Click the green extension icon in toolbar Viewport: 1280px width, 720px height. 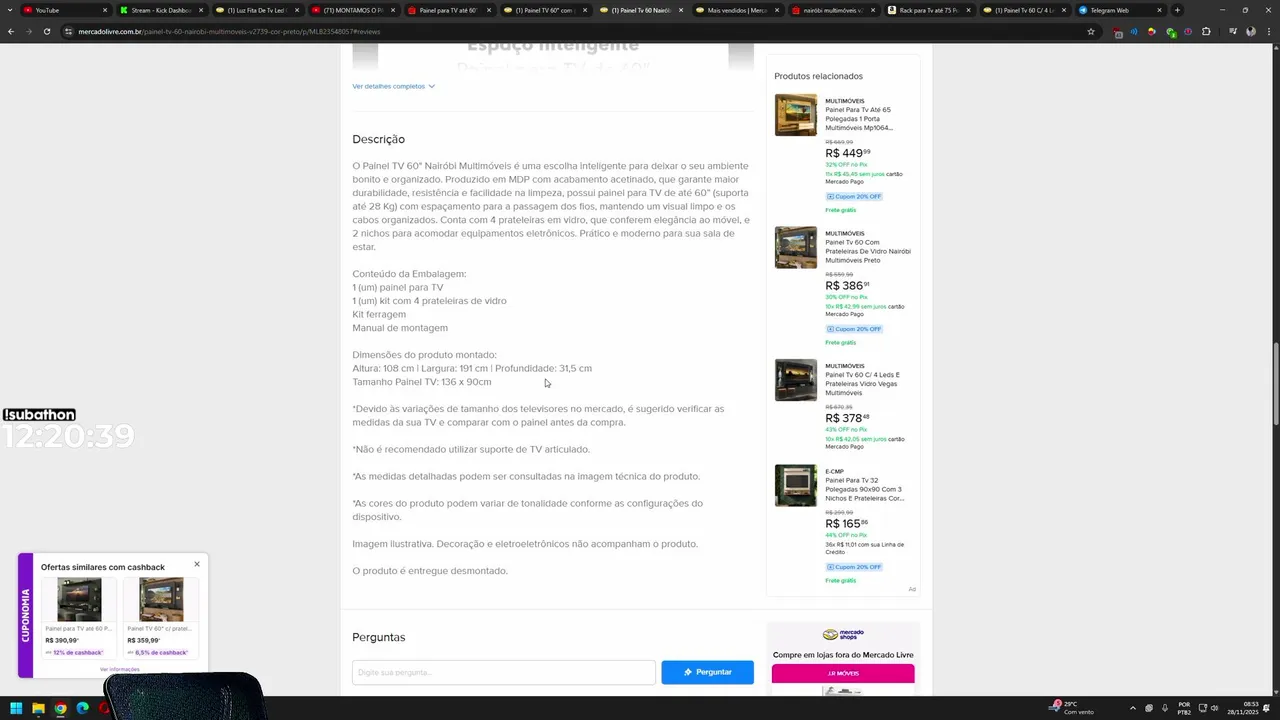click(x=1171, y=31)
